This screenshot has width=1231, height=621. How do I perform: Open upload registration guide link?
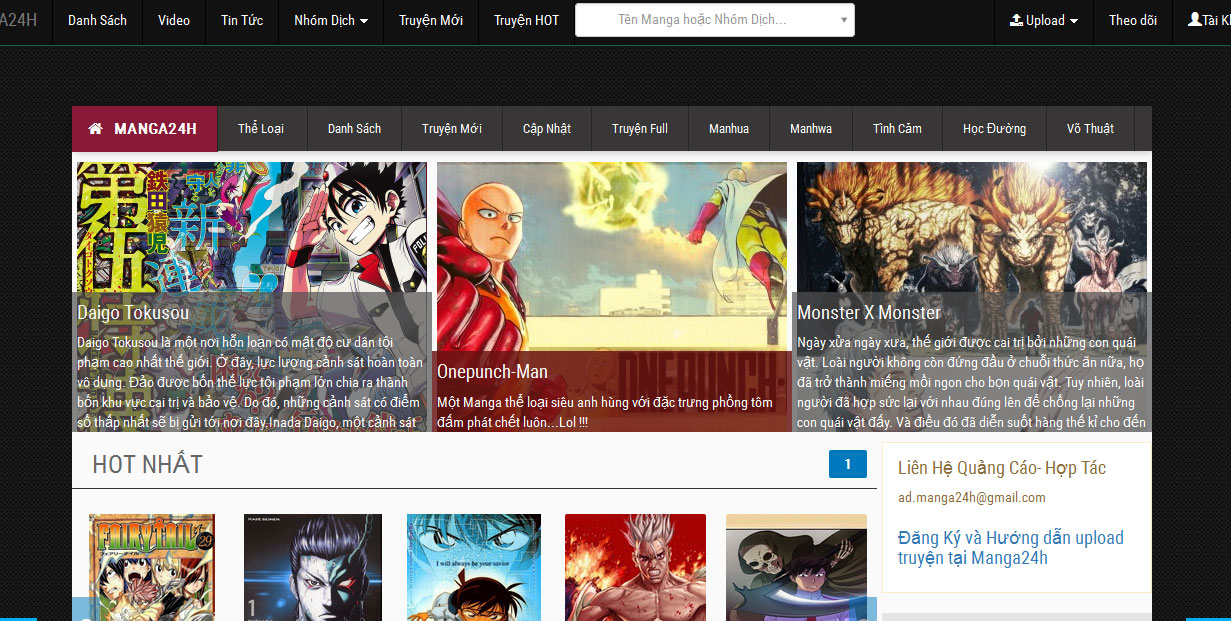coord(1010,547)
